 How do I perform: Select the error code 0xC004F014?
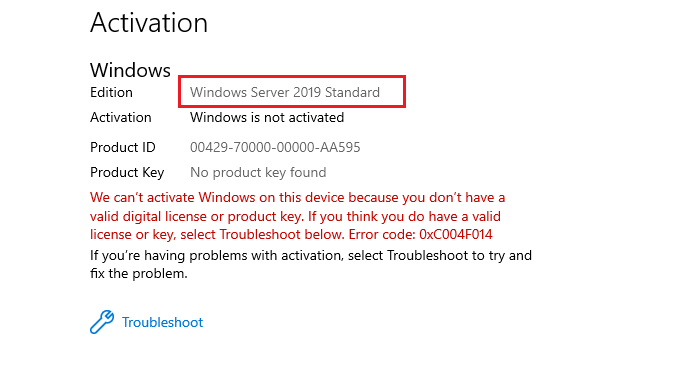click(x=455, y=234)
